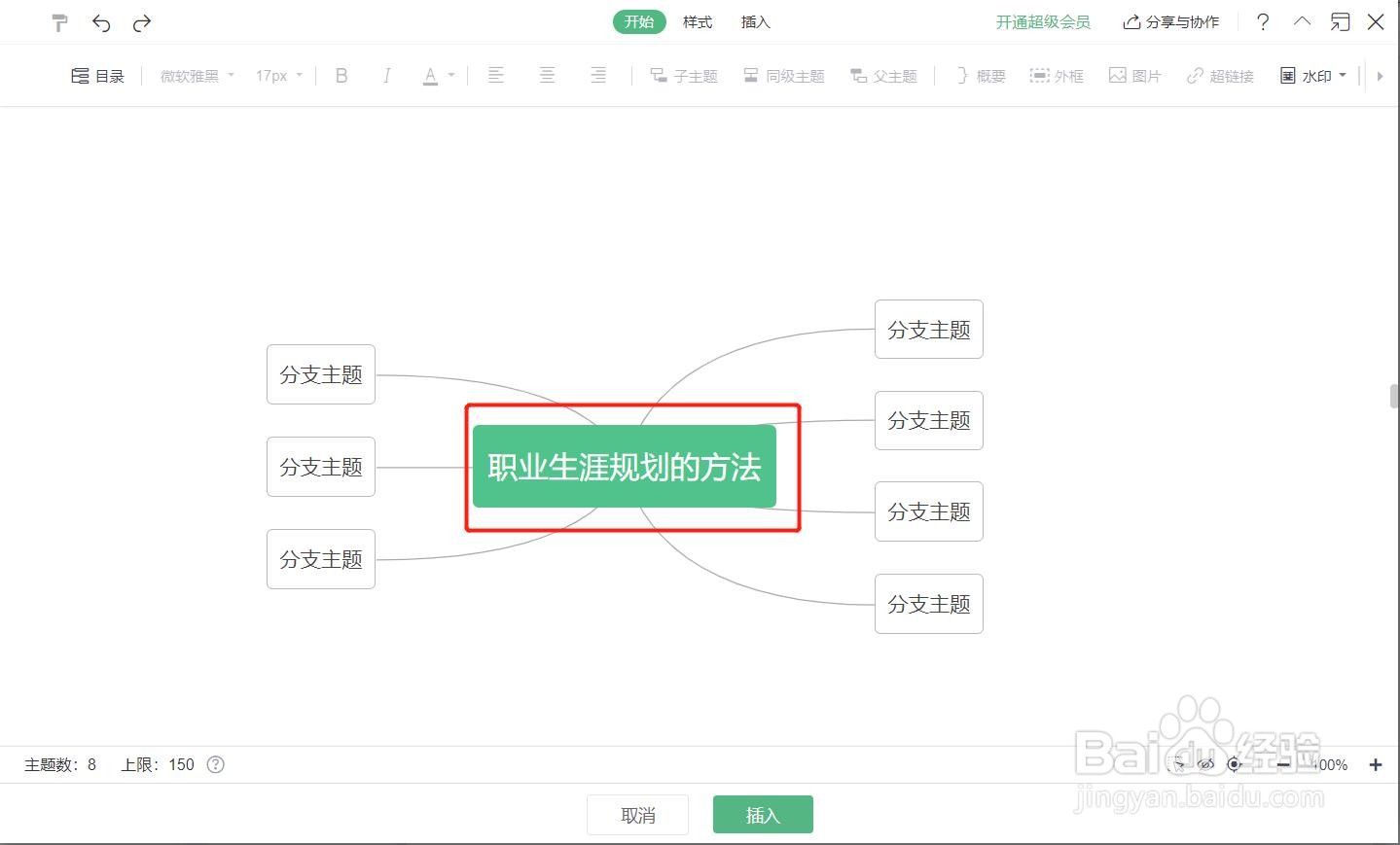
Task: Toggle watermark visibility with the eye icon
Action: [x=1206, y=764]
